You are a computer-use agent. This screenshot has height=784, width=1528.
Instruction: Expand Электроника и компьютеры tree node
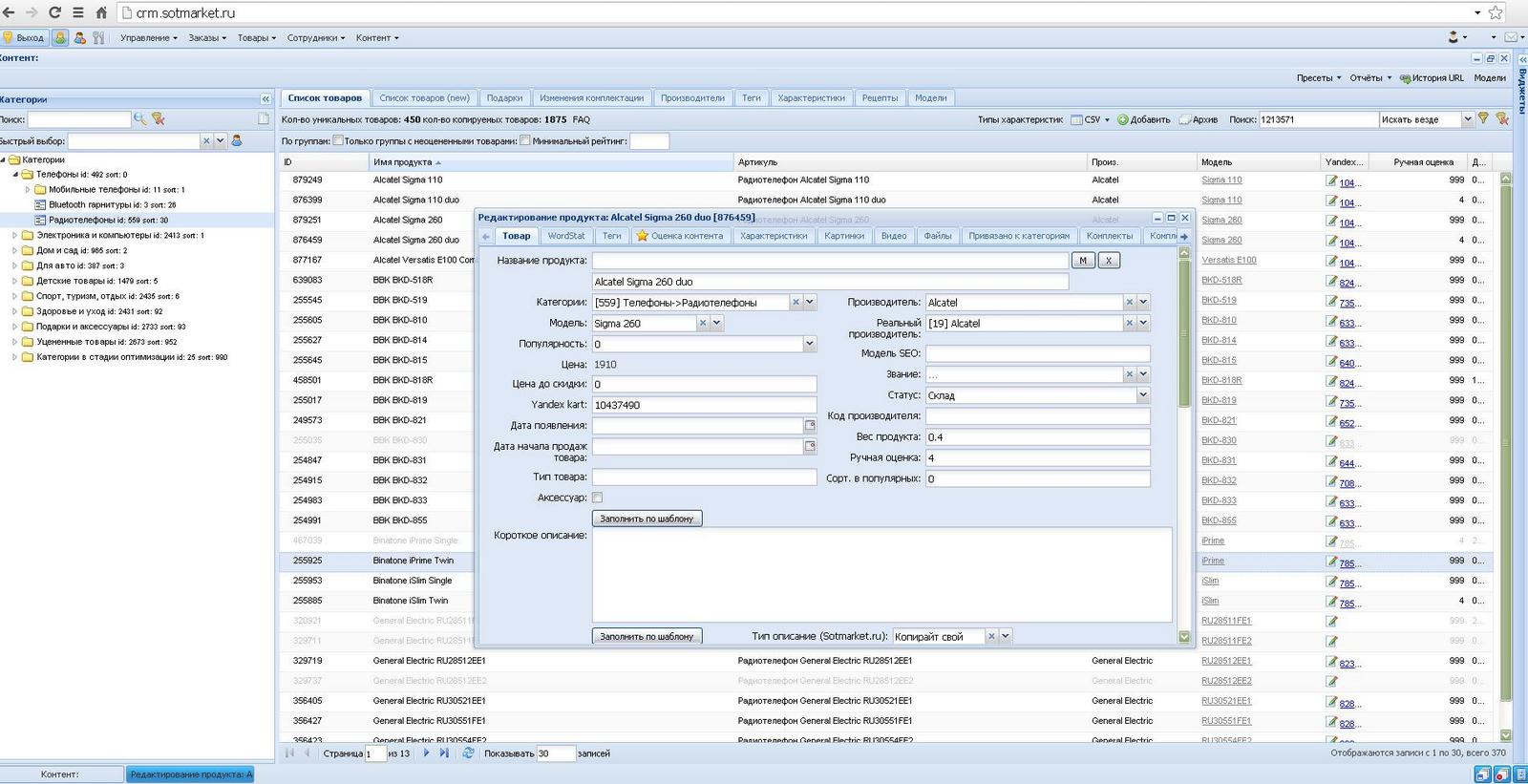point(14,235)
